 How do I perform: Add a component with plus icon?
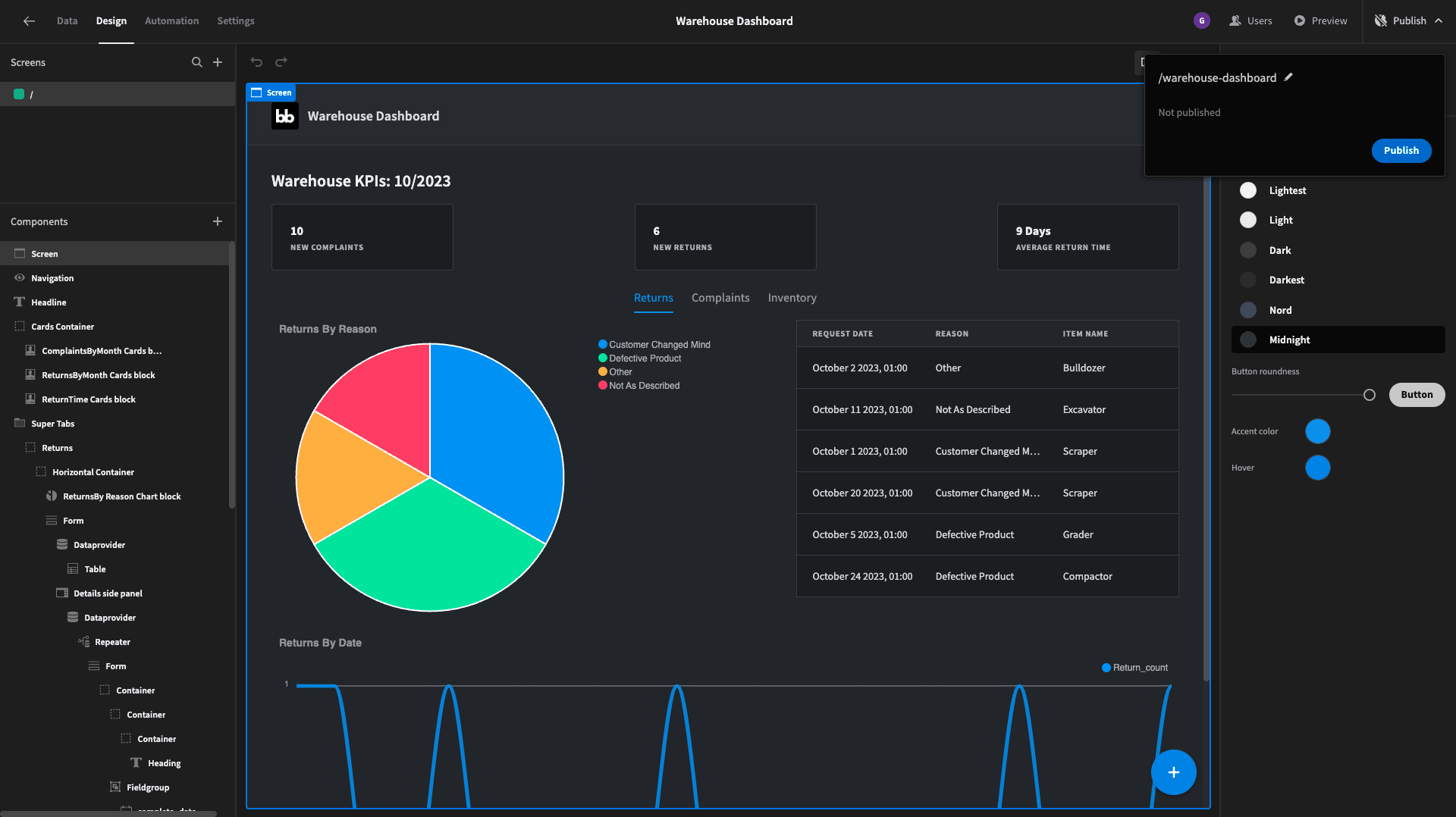tap(218, 221)
